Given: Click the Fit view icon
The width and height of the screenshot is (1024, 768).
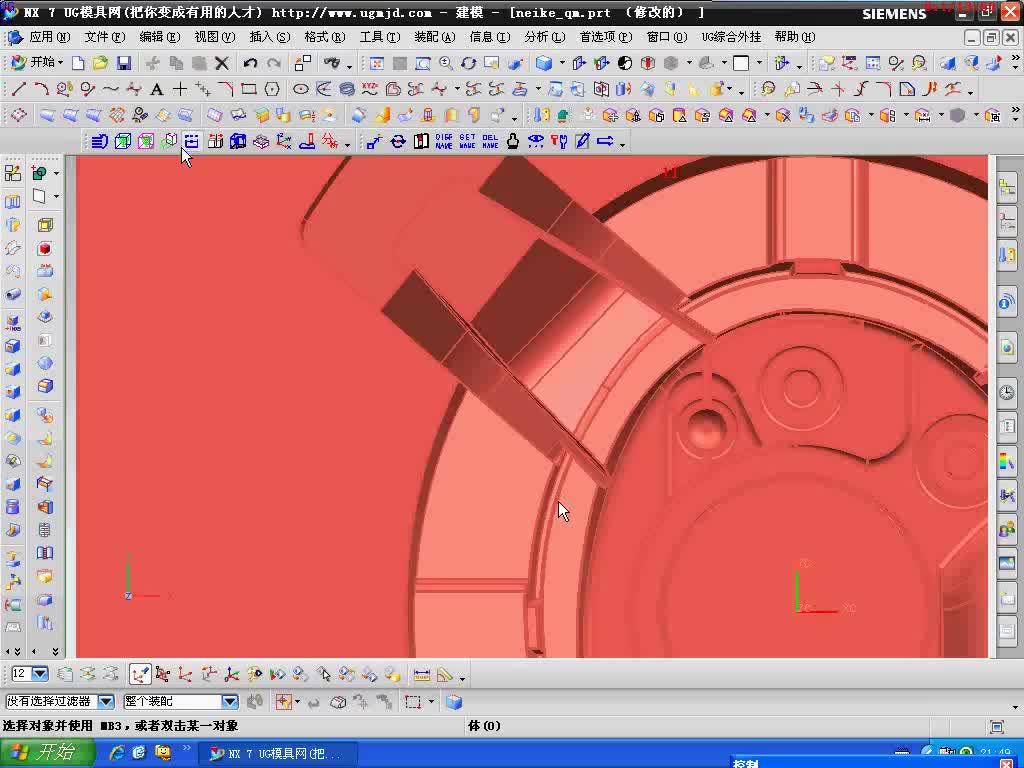Looking at the screenshot, I should (x=377, y=63).
